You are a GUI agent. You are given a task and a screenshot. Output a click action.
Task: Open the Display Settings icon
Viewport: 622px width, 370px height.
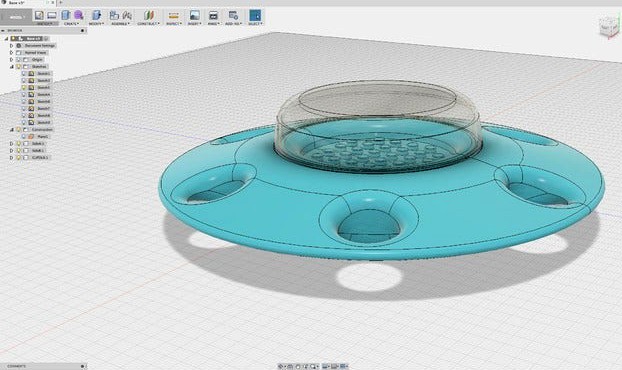[326, 366]
